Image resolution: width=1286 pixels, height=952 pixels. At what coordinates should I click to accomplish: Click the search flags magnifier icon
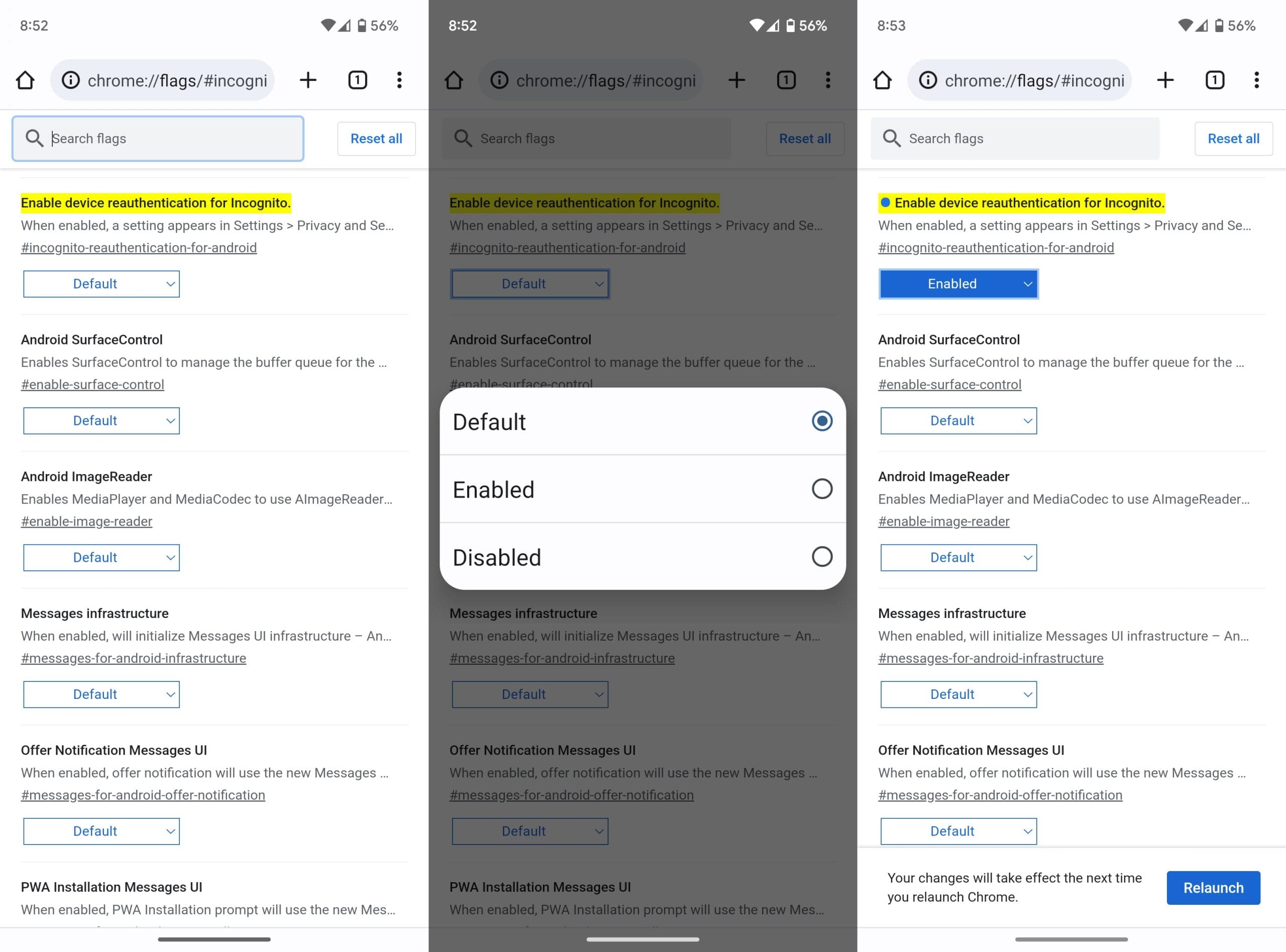click(35, 138)
